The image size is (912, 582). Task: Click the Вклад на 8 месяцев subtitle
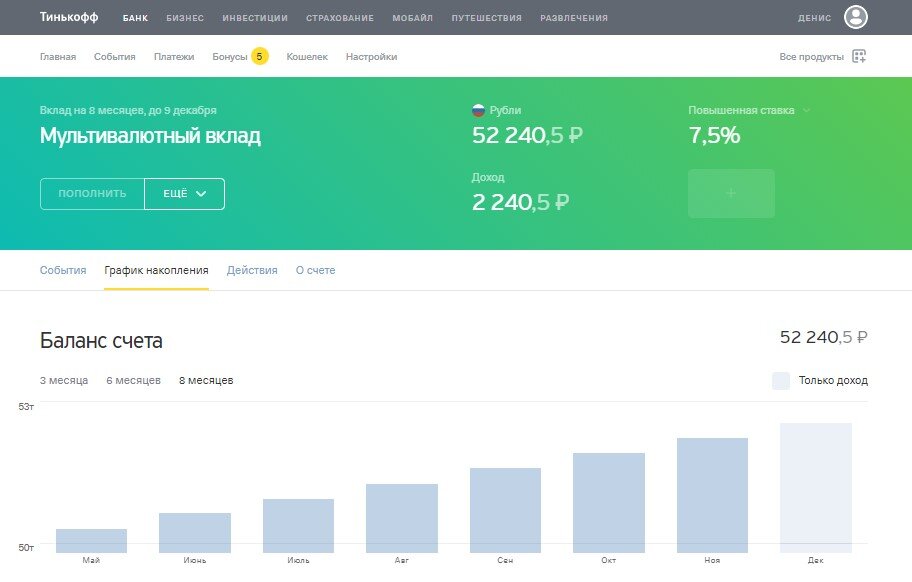pyautogui.click(x=128, y=110)
